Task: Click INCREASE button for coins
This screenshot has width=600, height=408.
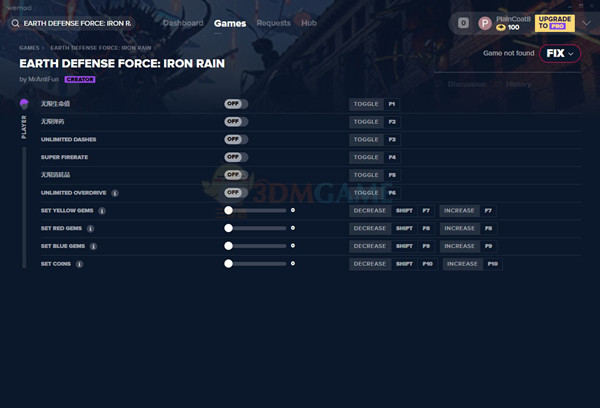Action: coord(462,264)
